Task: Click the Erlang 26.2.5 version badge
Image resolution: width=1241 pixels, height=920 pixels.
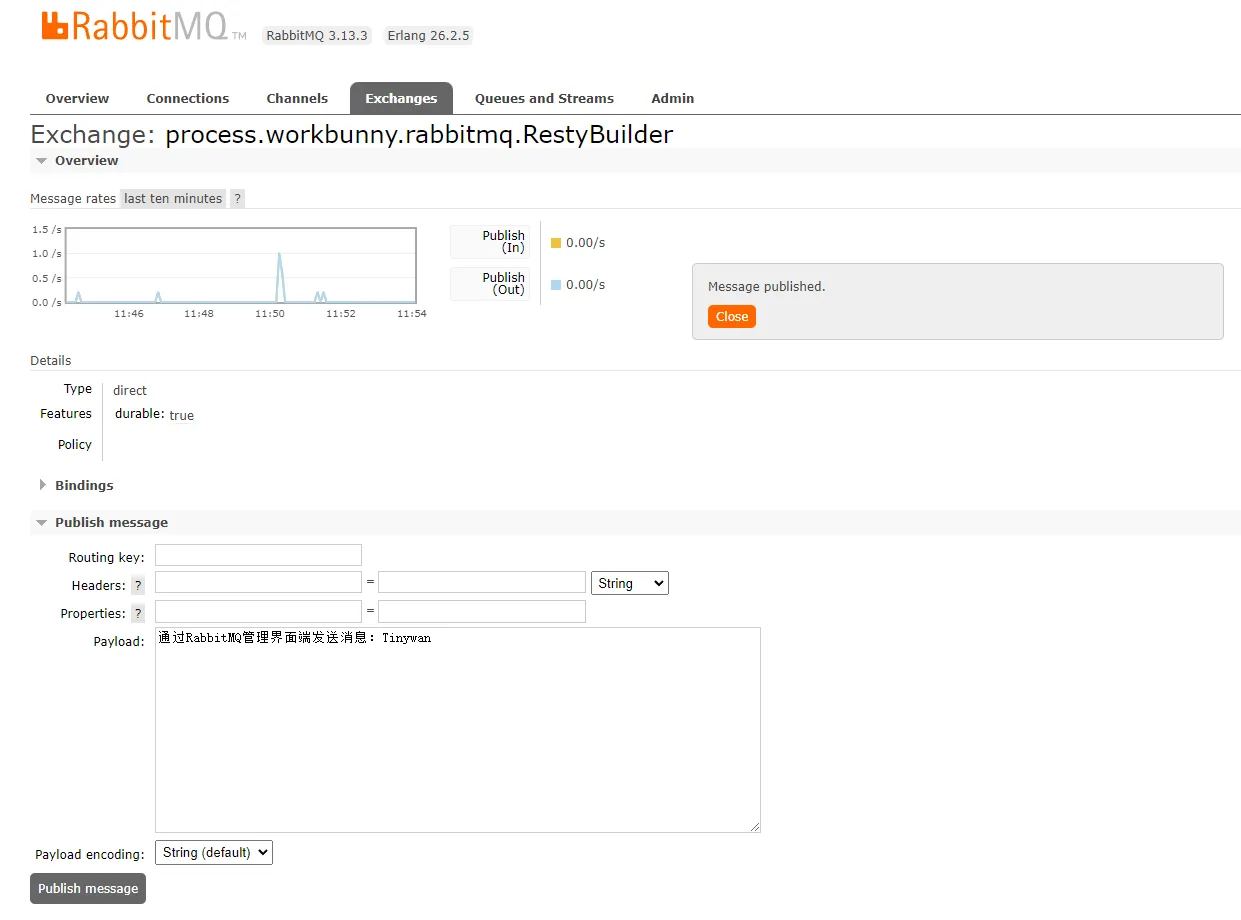Action: pos(428,35)
